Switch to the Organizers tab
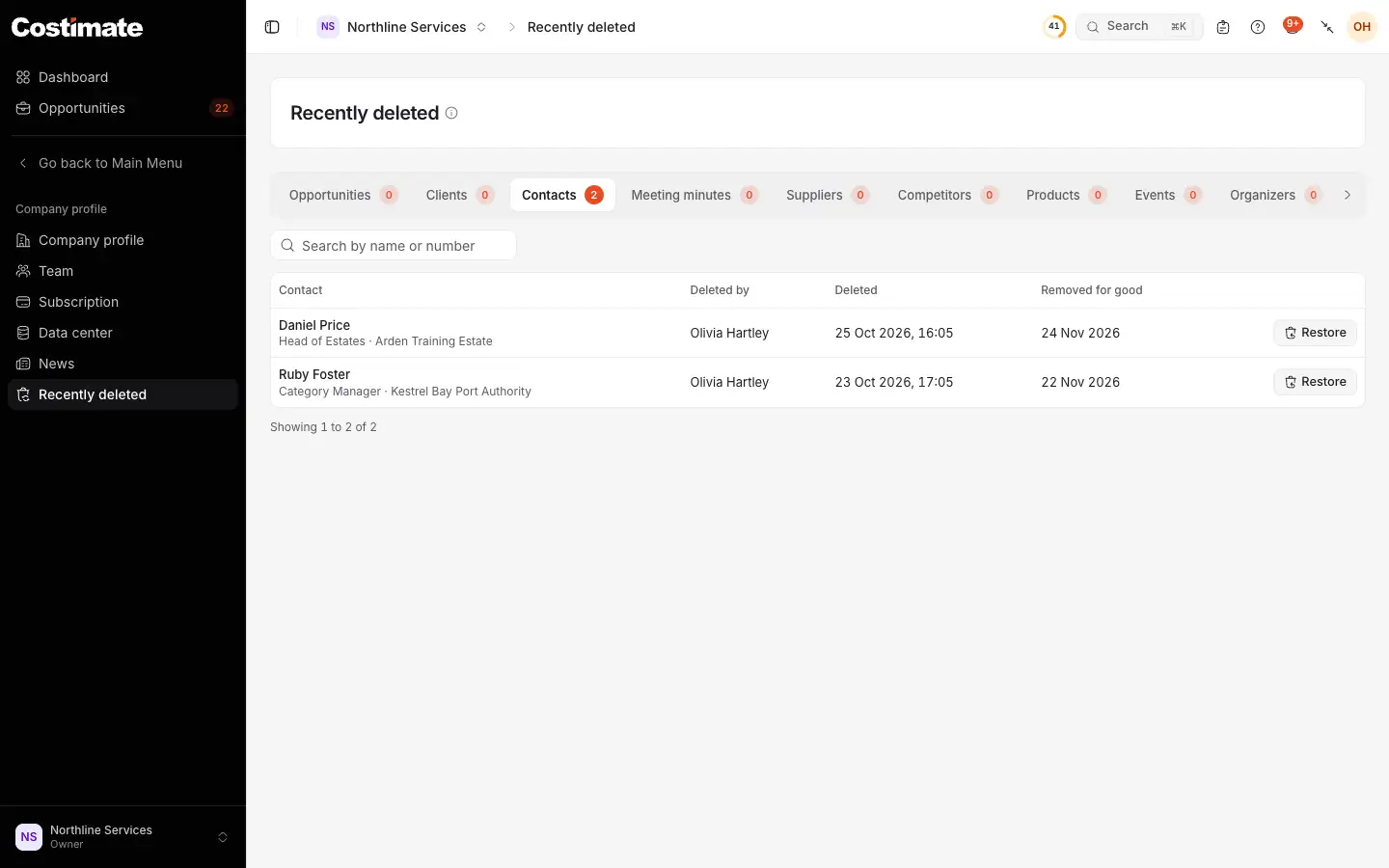The width and height of the screenshot is (1389, 868). (x=1275, y=195)
